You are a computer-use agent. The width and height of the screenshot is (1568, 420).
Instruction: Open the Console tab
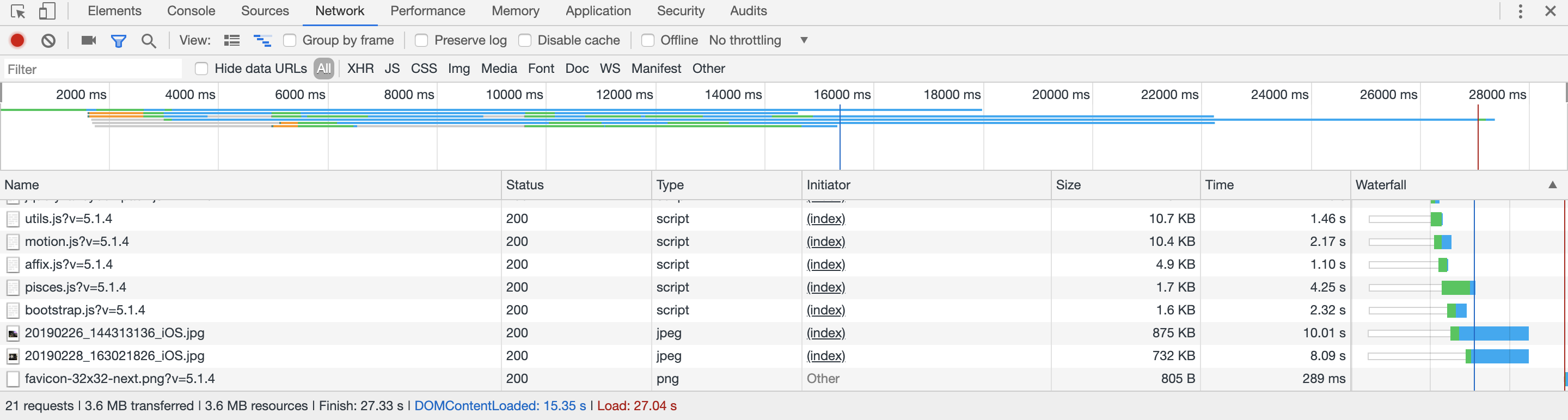(x=191, y=11)
